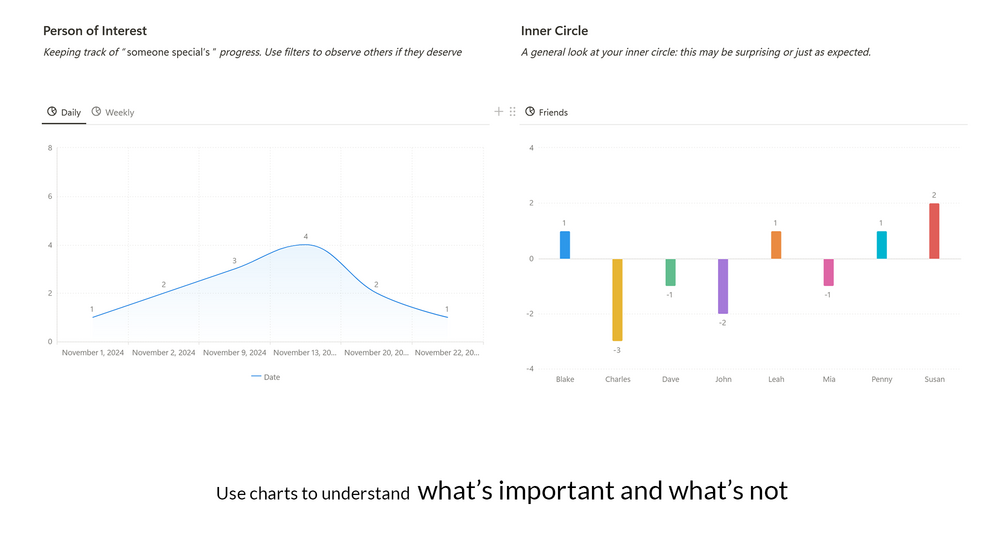The height and width of the screenshot is (546, 1005).
Task: Click the November 1, 2024 data point
Action: click(92, 318)
